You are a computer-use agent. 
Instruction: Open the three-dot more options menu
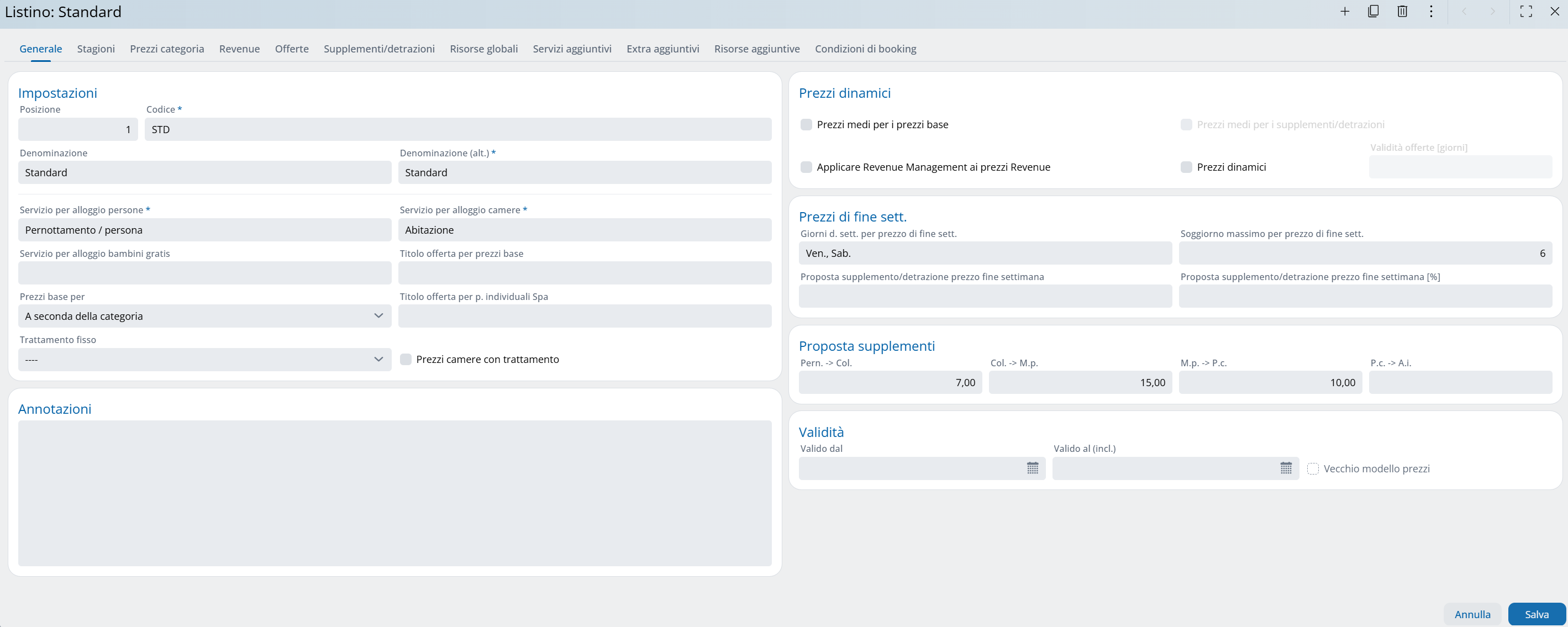coord(1431,12)
